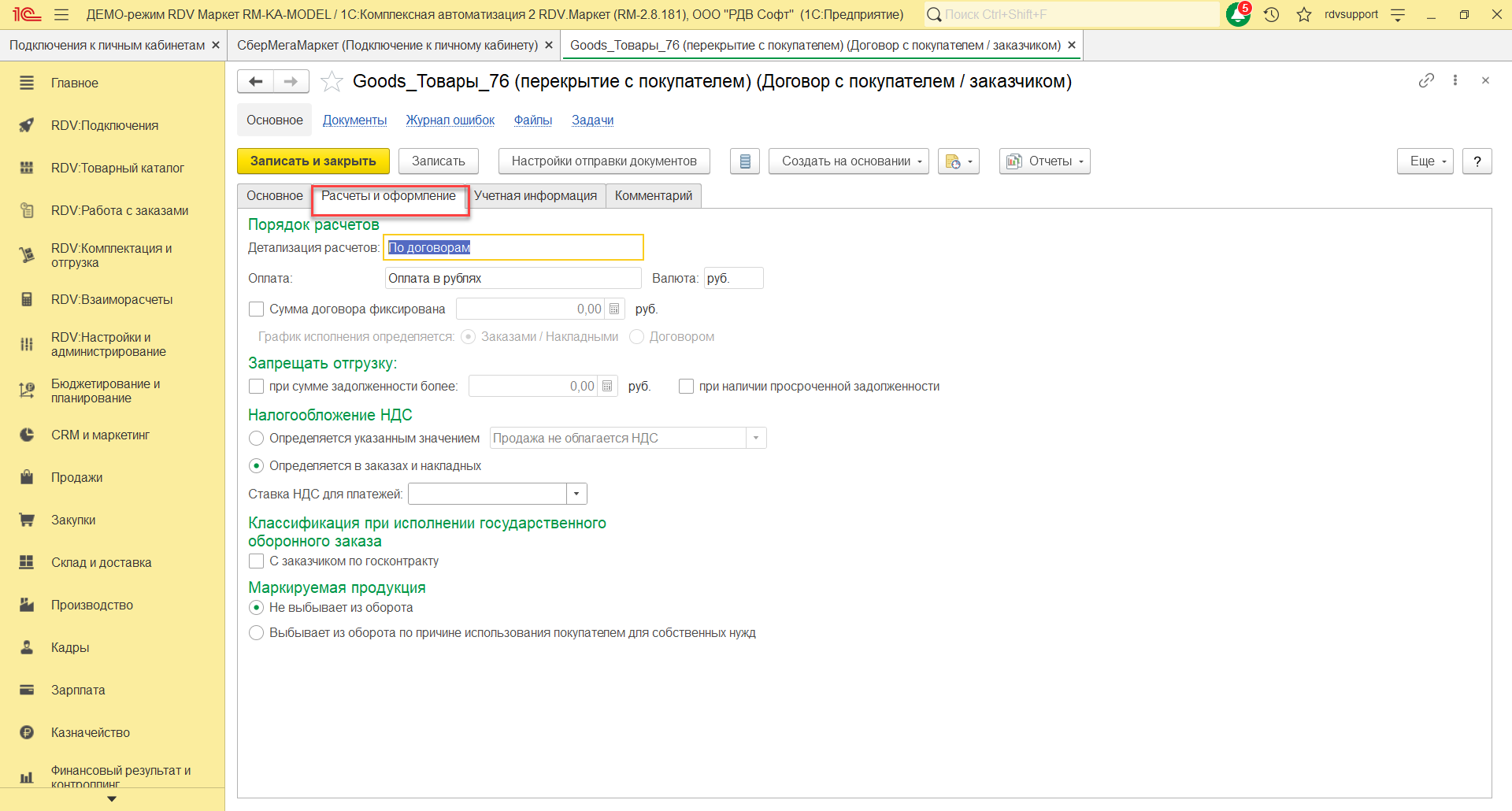Image resolution: width=1512 pixels, height=811 pixels.
Task: Open 'RDV:Взаиморасчеты' in the sidebar
Action: point(112,300)
